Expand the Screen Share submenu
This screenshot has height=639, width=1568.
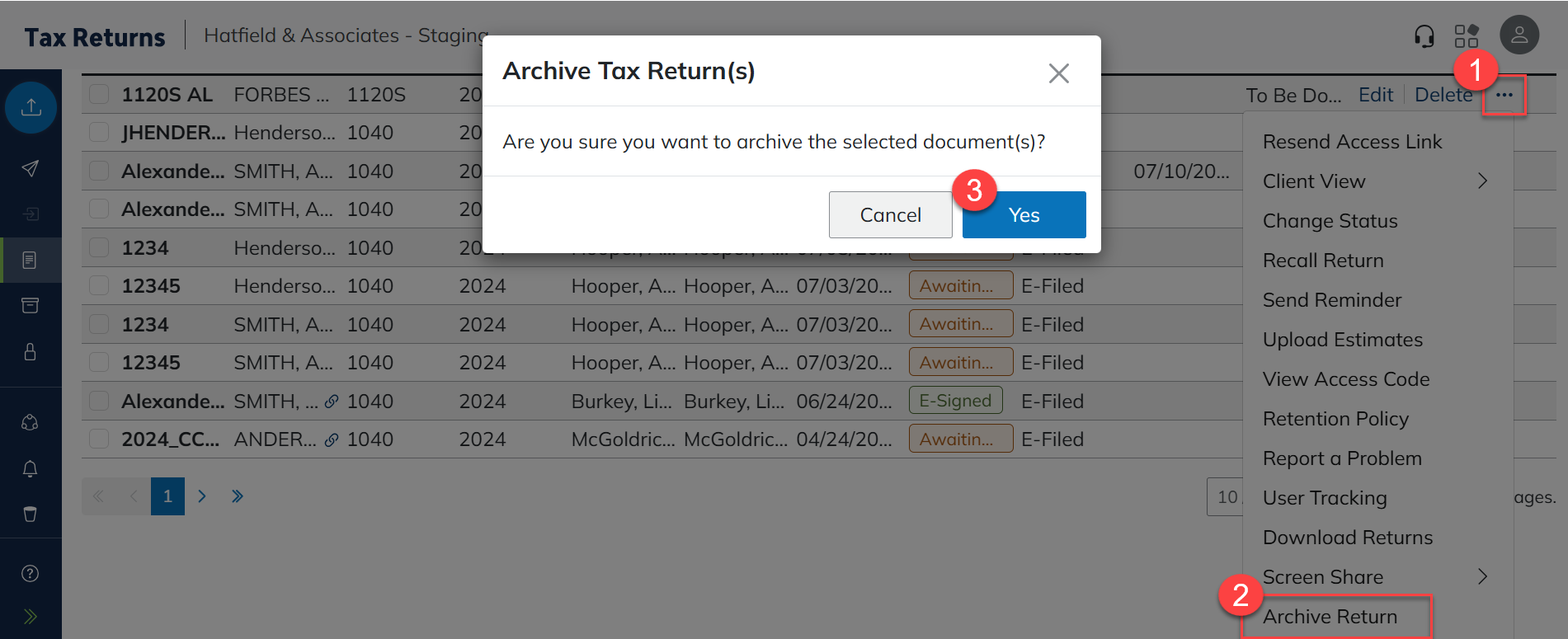pos(1481,577)
